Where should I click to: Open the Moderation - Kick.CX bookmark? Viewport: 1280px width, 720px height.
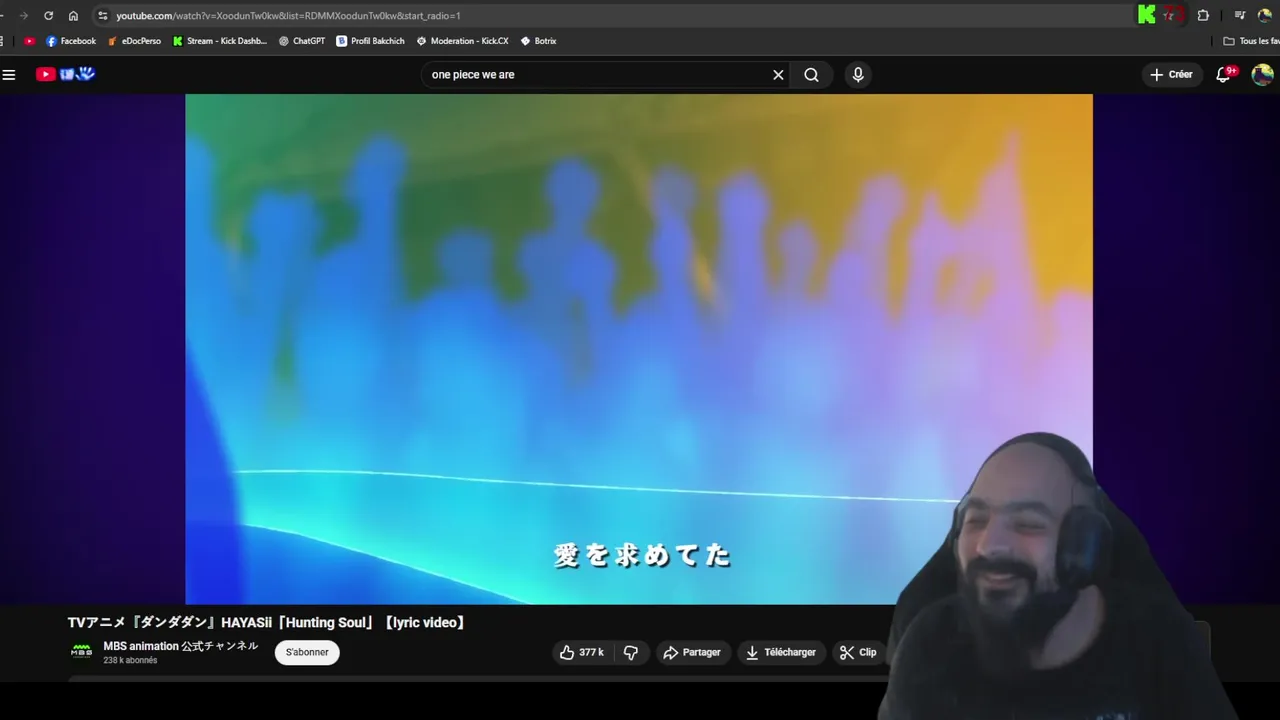(463, 41)
